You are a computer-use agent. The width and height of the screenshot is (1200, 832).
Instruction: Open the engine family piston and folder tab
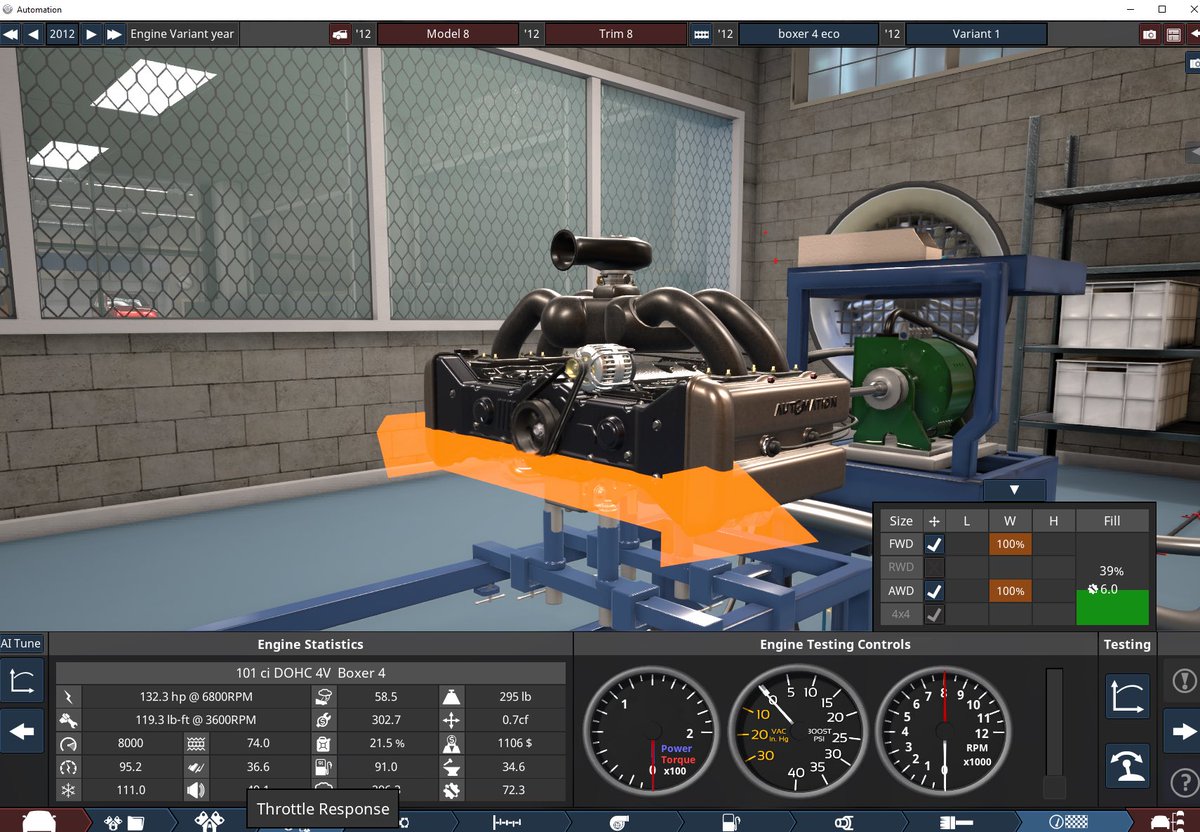125,821
